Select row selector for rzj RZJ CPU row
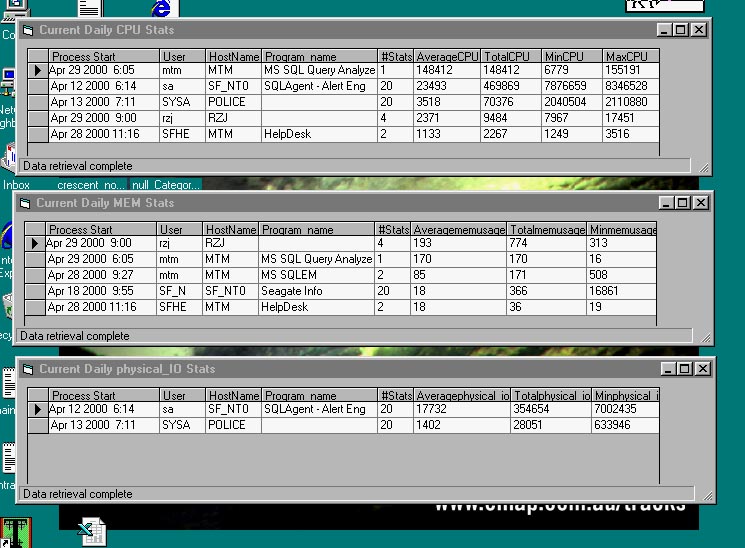The width and height of the screenshot is (745, 548). pos(38,118)
